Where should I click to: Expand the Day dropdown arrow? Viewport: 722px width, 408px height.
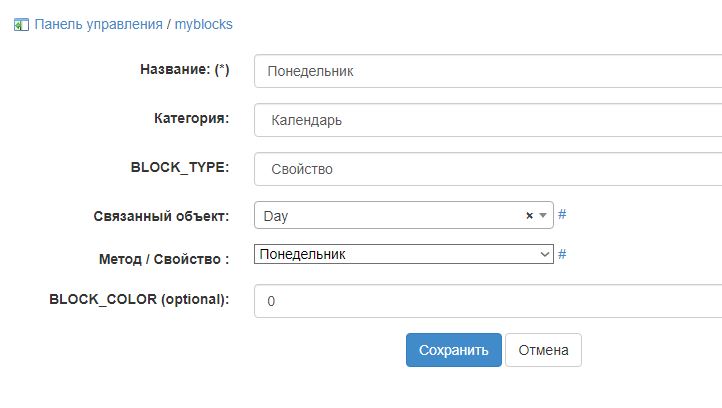(543, 215)
